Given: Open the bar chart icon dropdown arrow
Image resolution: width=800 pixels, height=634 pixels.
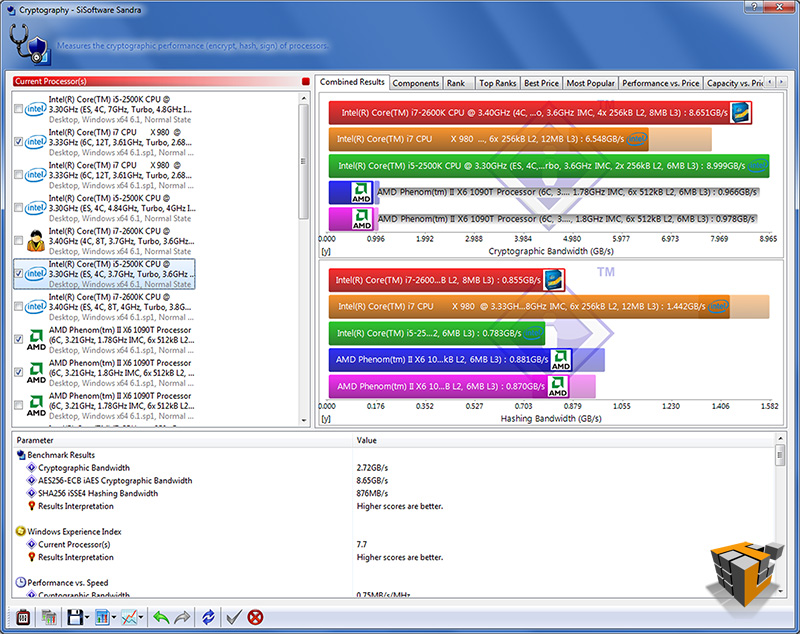Looking at the screenshot, I should (114, 618).
